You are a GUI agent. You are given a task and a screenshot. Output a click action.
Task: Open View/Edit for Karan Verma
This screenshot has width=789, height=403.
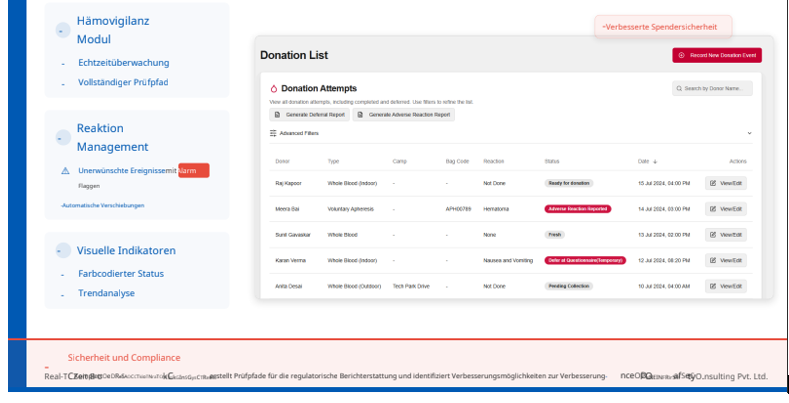tap(726, 260)
